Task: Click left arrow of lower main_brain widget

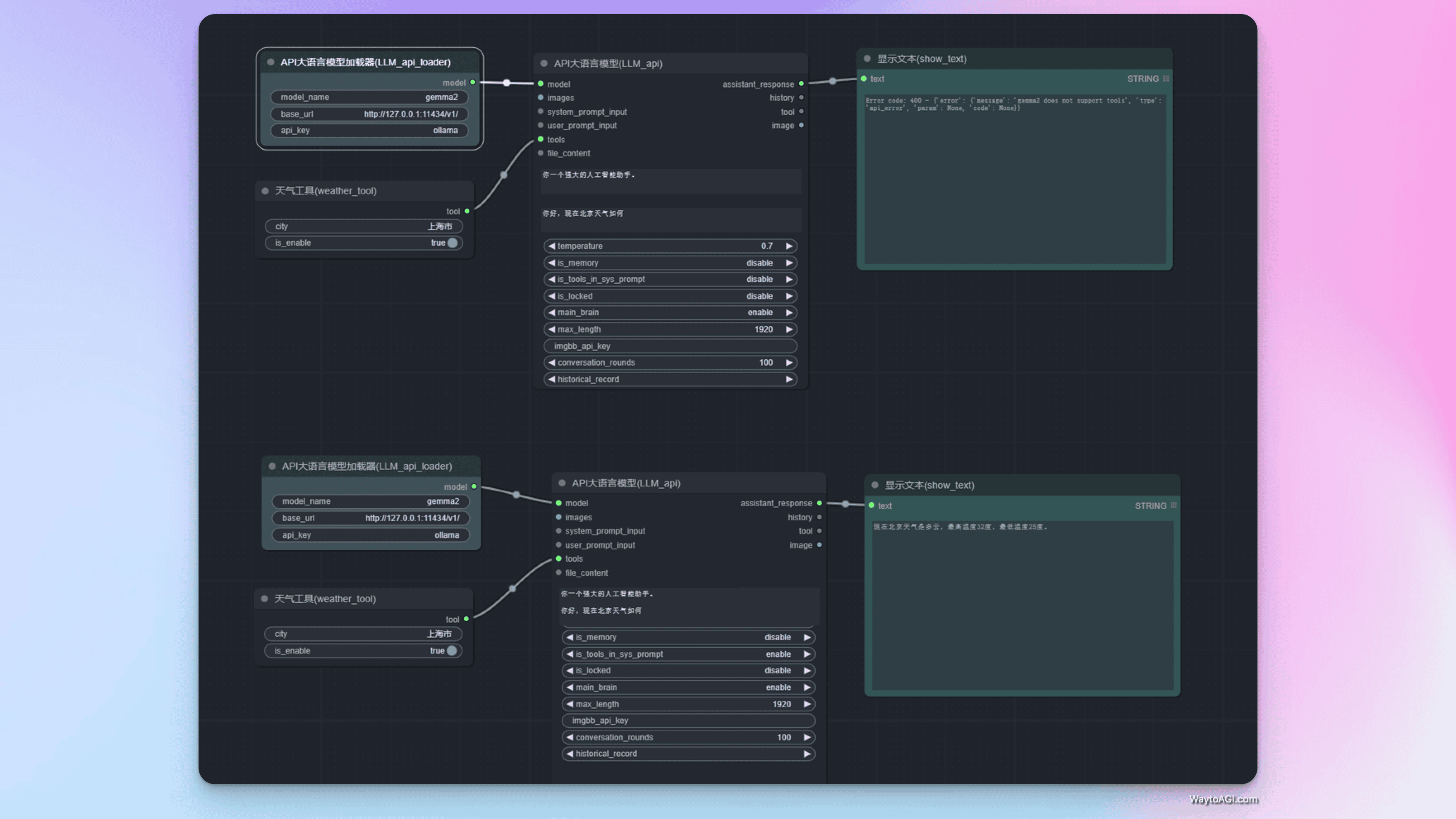Action: tap(570, 687)
